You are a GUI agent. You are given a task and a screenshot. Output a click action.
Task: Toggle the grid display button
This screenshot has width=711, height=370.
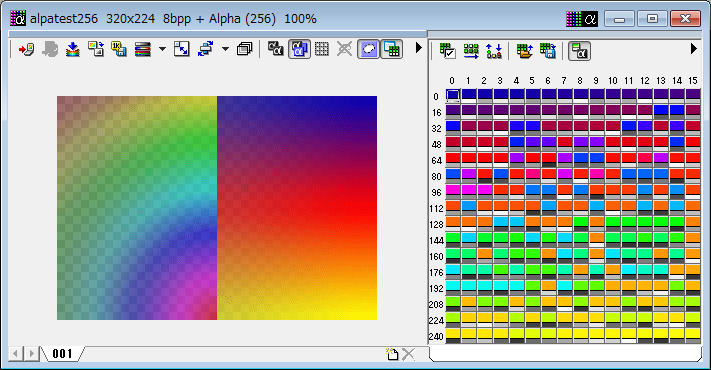[x=321, y=49]
